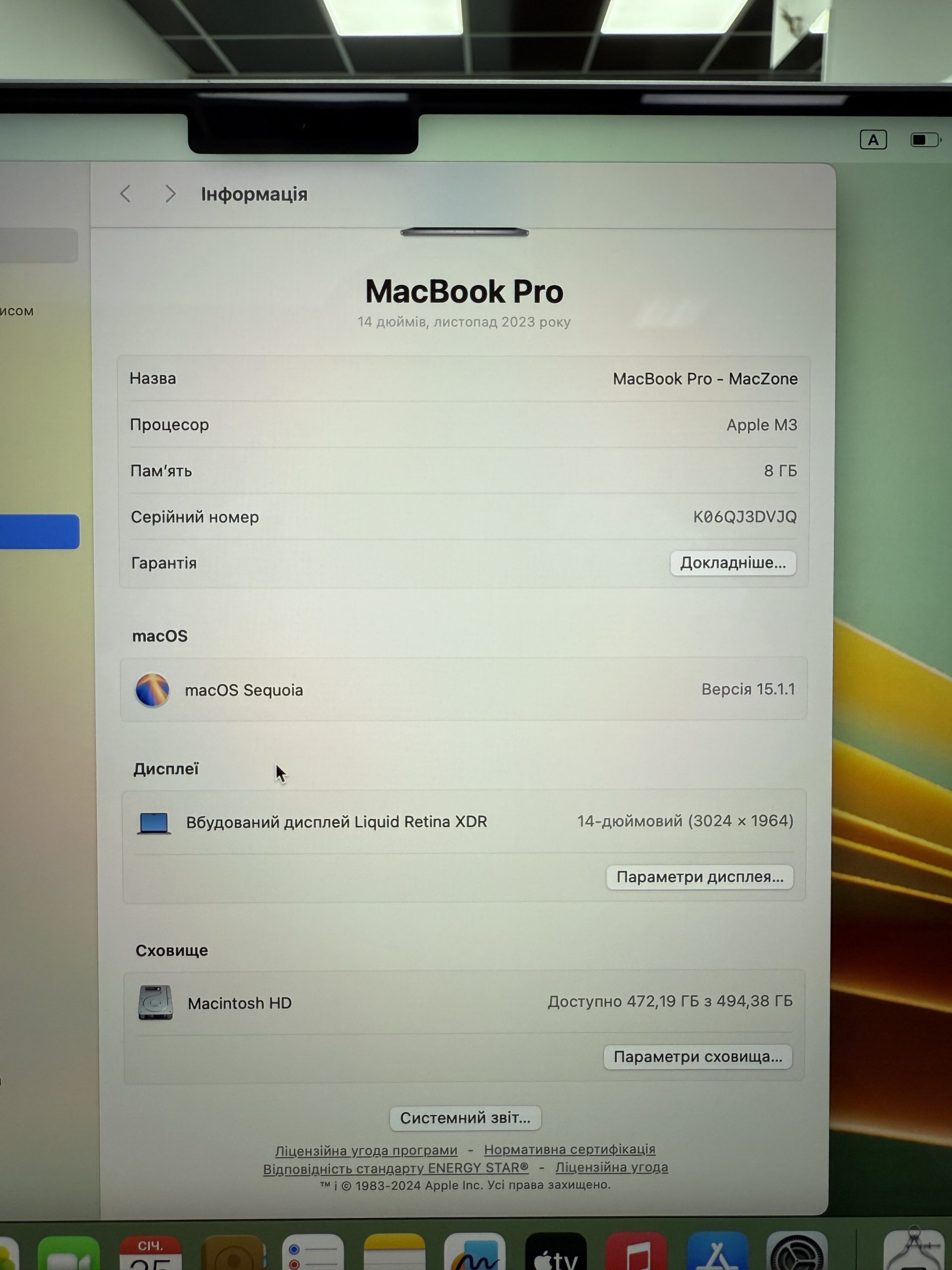Click the Серійний номер label
This screenshot has height=1270, width=952.
click(x=195, y=517)
